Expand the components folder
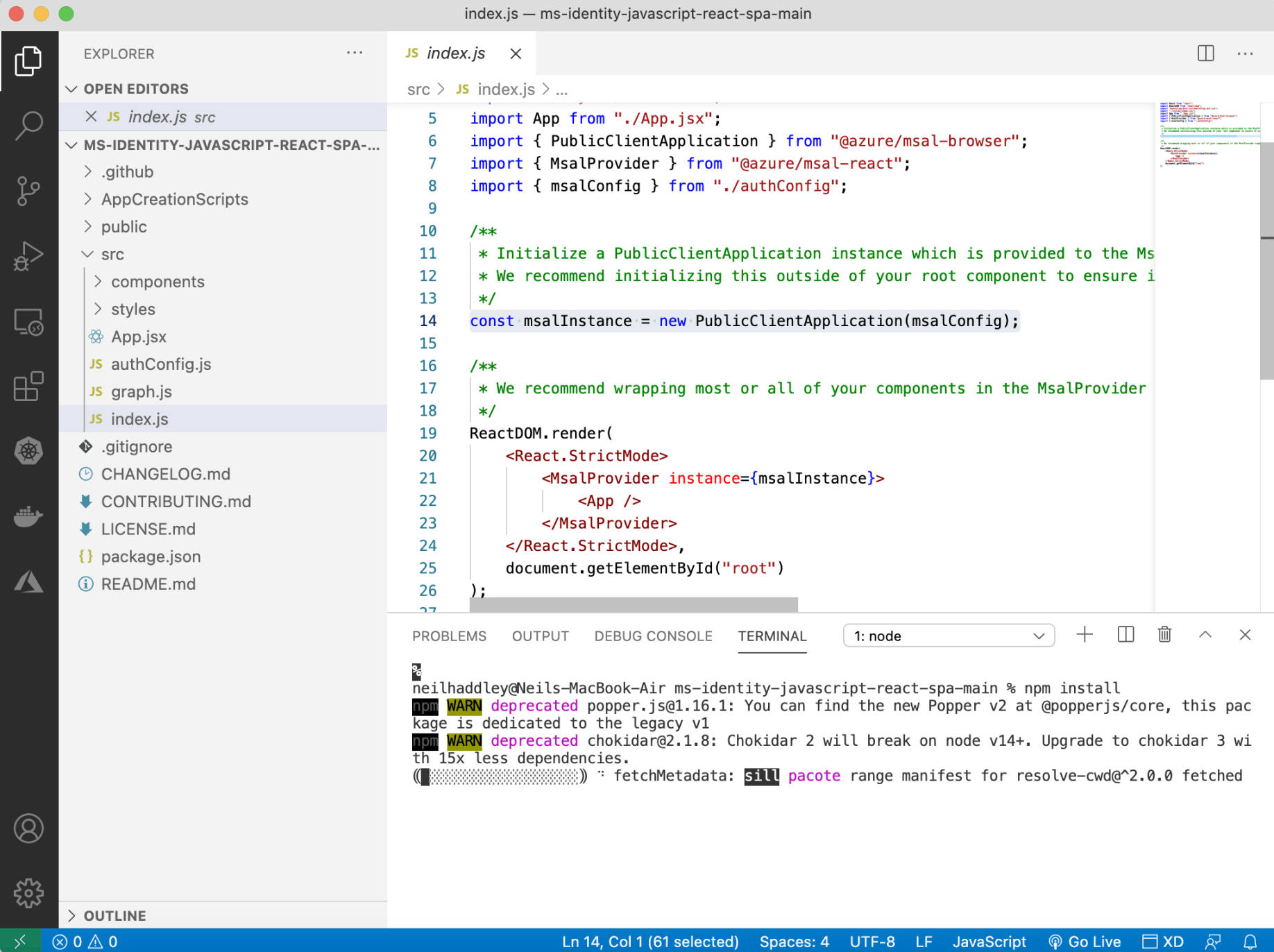The image size is (1274, 952). [158, 282]
